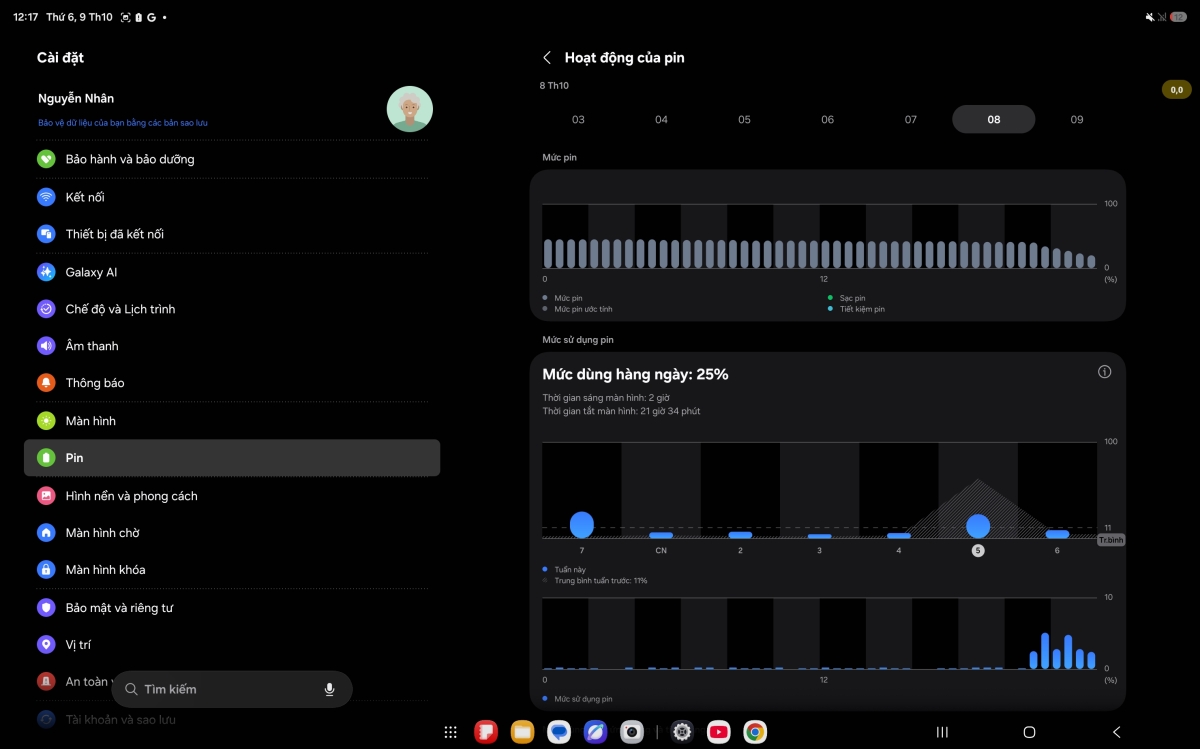1200x749 pixels.
Task: Open Messages app from the taskbar
Action: click(559, 732)
